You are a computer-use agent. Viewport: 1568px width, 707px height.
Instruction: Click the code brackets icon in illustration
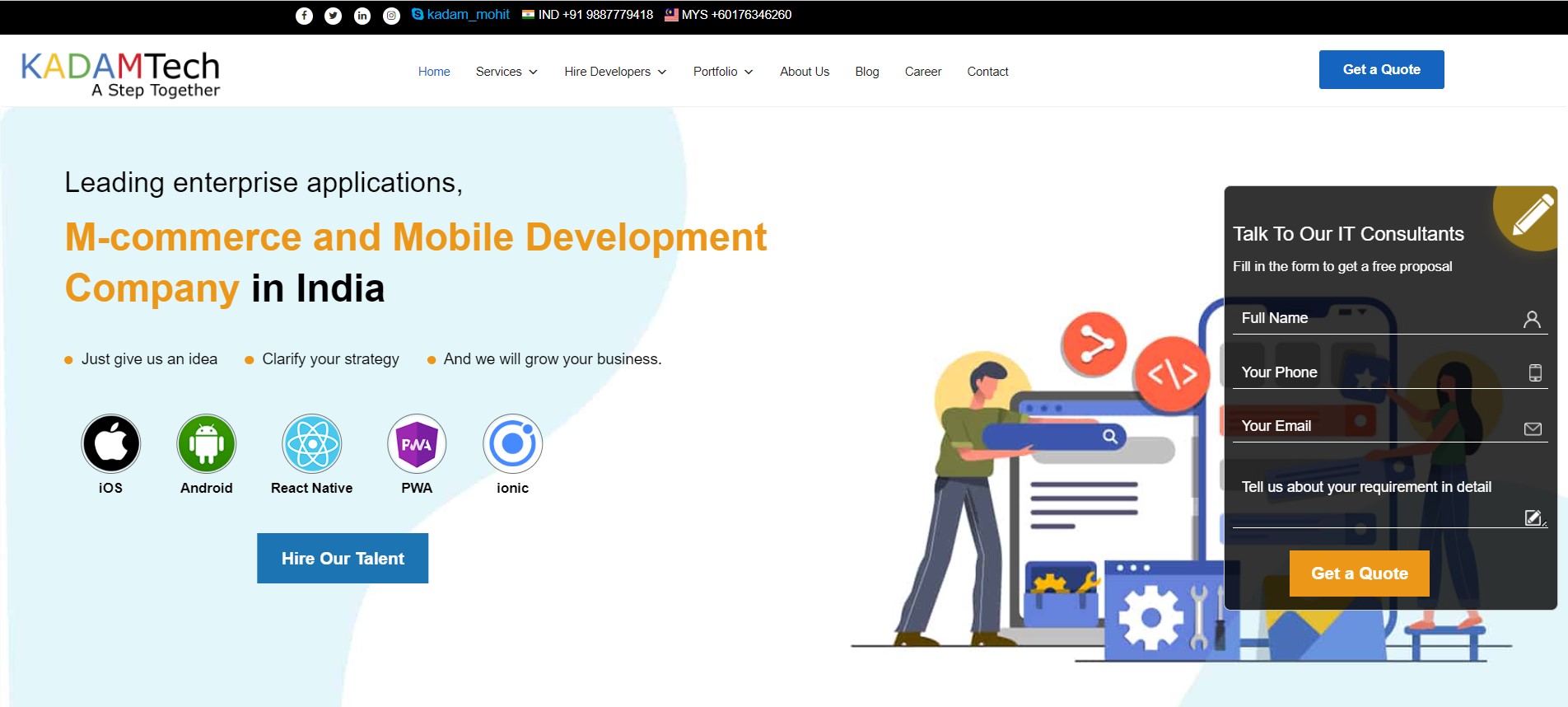(1172, 375)
